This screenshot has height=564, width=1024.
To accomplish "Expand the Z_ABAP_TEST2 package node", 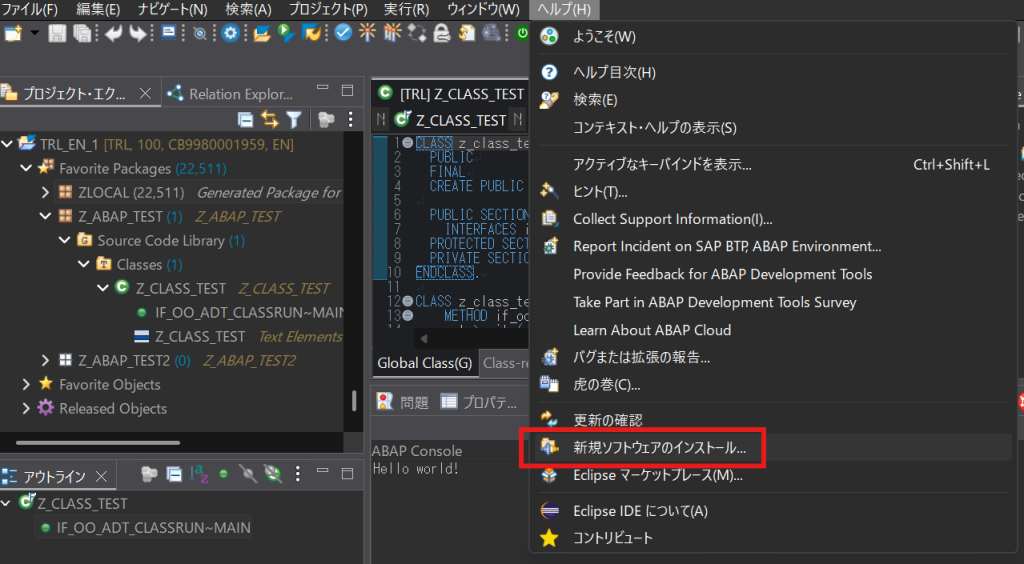I will pyautogui.click(x=45, y=360).
